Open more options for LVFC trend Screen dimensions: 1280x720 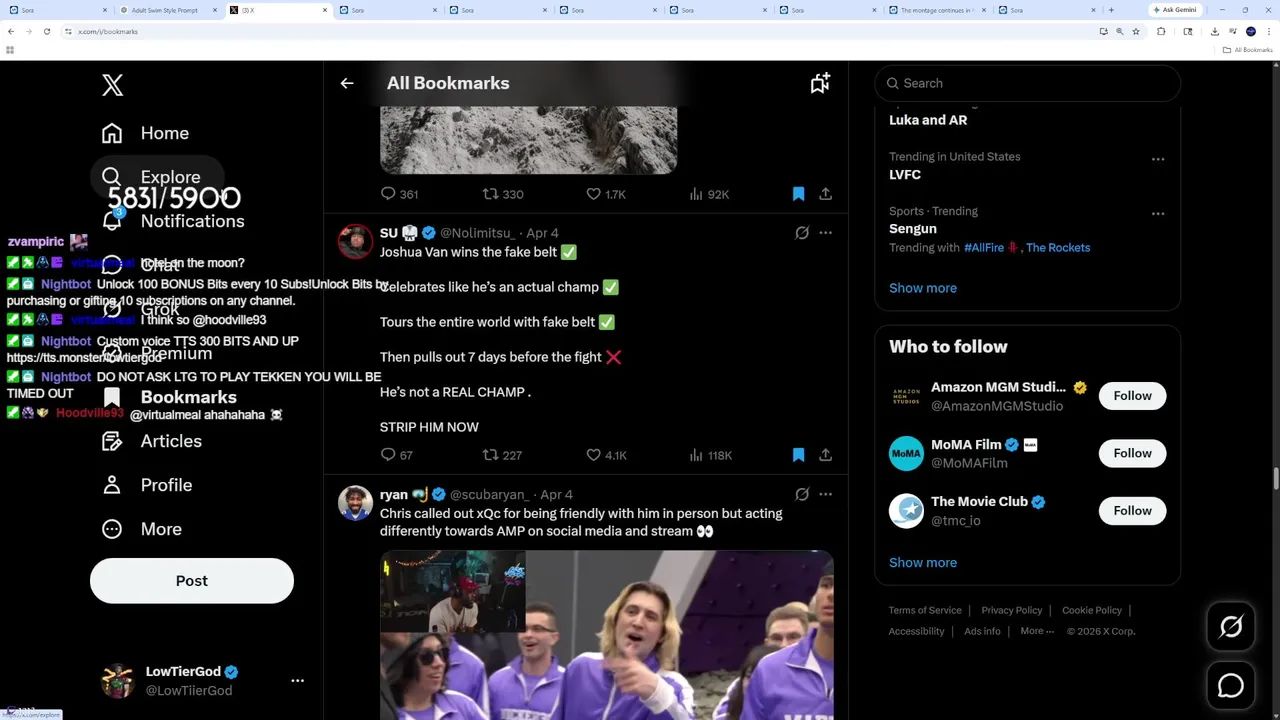click(x=1158, y=159)
